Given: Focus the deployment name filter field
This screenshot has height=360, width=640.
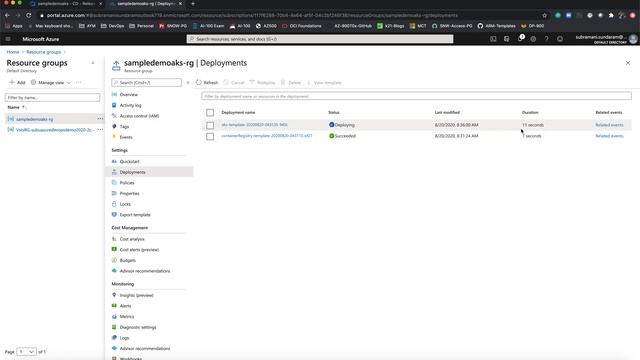Looking at the screenshot, I should tap(416, 96).
